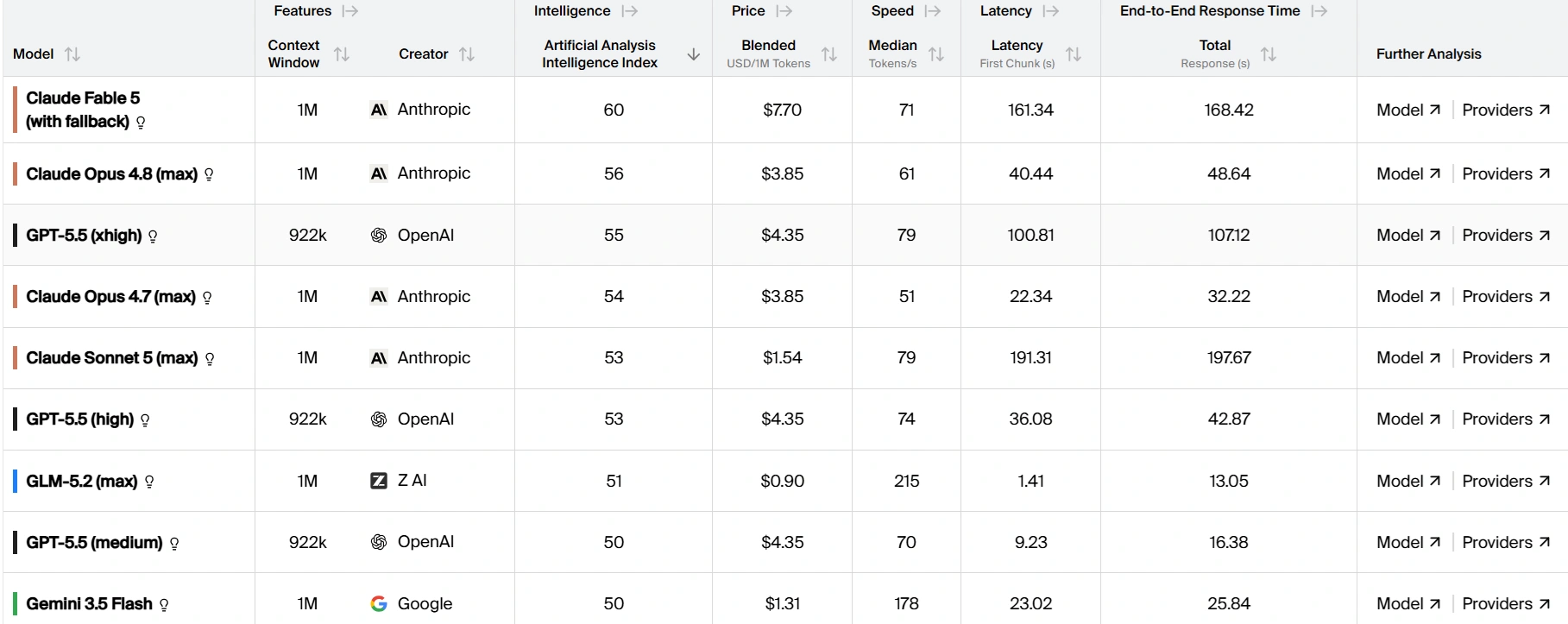
Task: Open Model link for GPT-5.5 (medium)
Action: 1408,542
